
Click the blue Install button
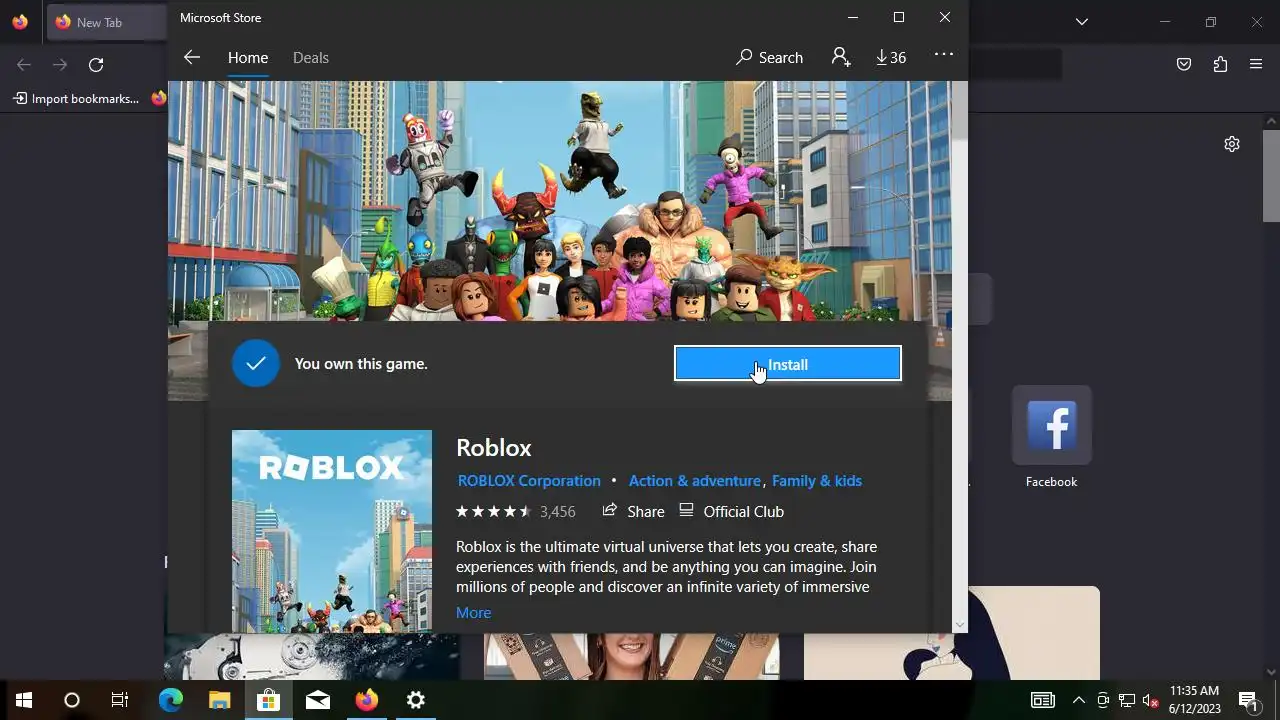point(788,364)
